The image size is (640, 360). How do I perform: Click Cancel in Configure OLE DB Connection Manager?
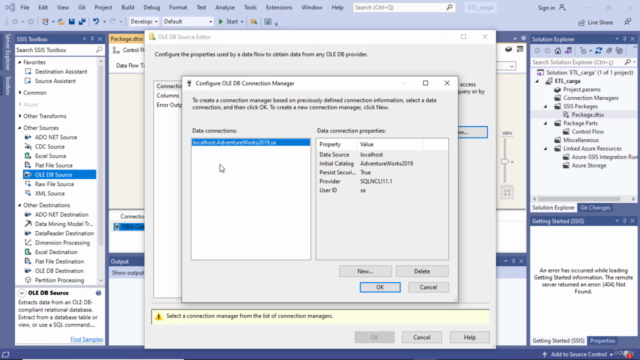click(x=428, y=287)
